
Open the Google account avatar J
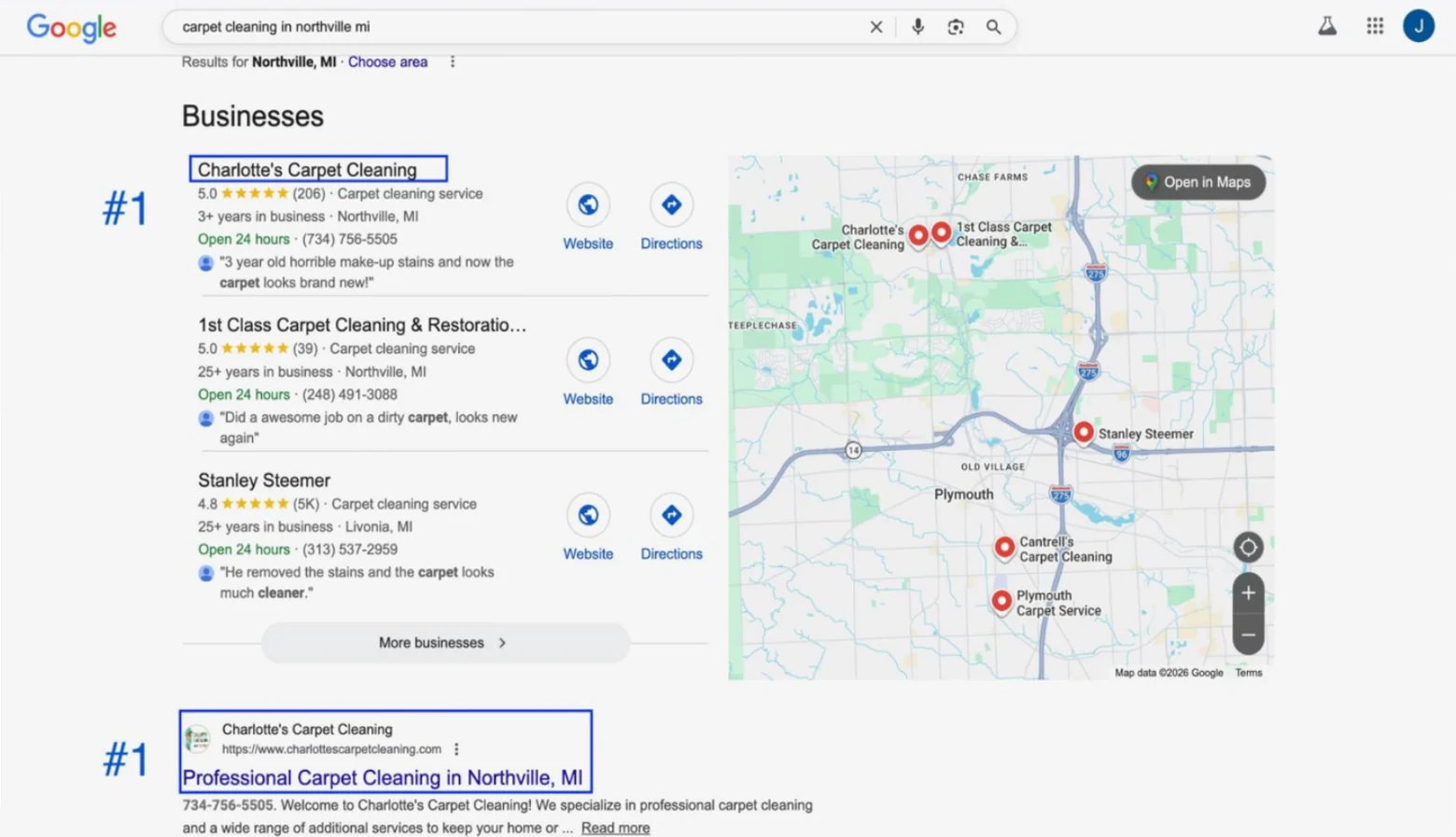1418,26
